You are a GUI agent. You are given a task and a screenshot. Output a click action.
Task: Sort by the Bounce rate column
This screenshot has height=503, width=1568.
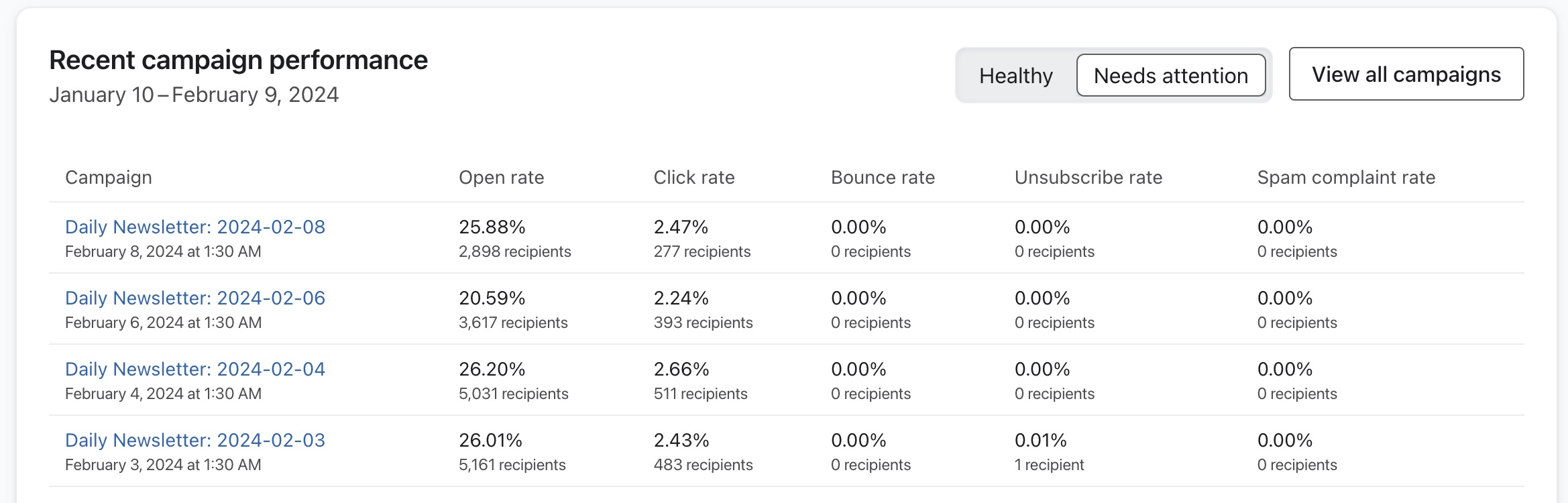(x=882, y=177)
